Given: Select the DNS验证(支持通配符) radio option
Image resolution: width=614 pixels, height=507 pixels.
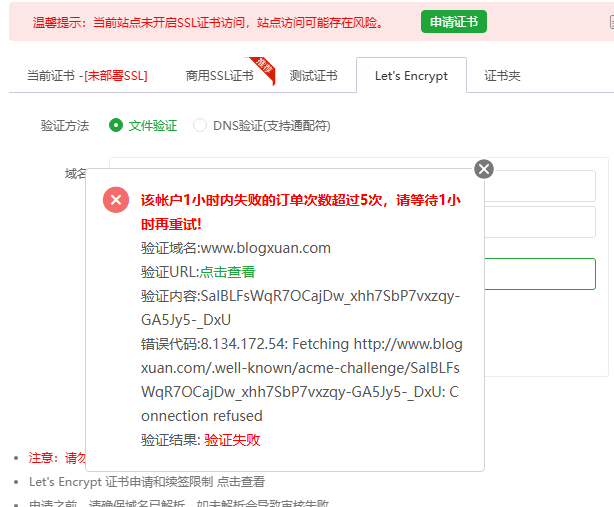Looking at the screenshot, I should coord(200,125).
